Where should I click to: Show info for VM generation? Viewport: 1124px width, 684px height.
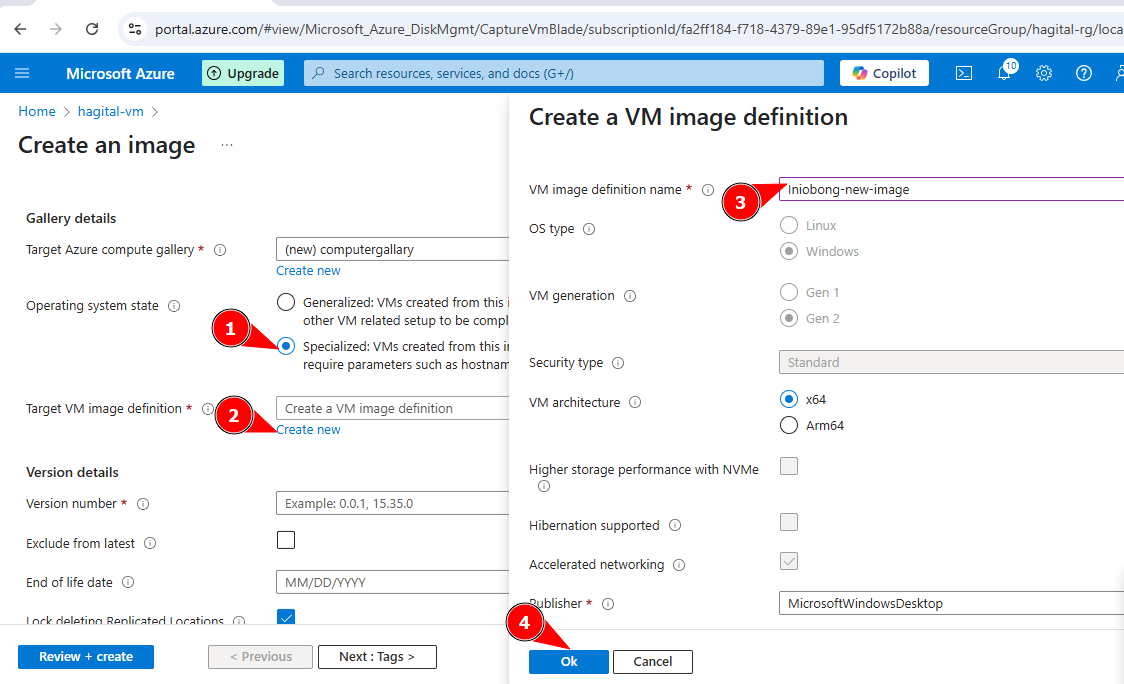[629, 296]
